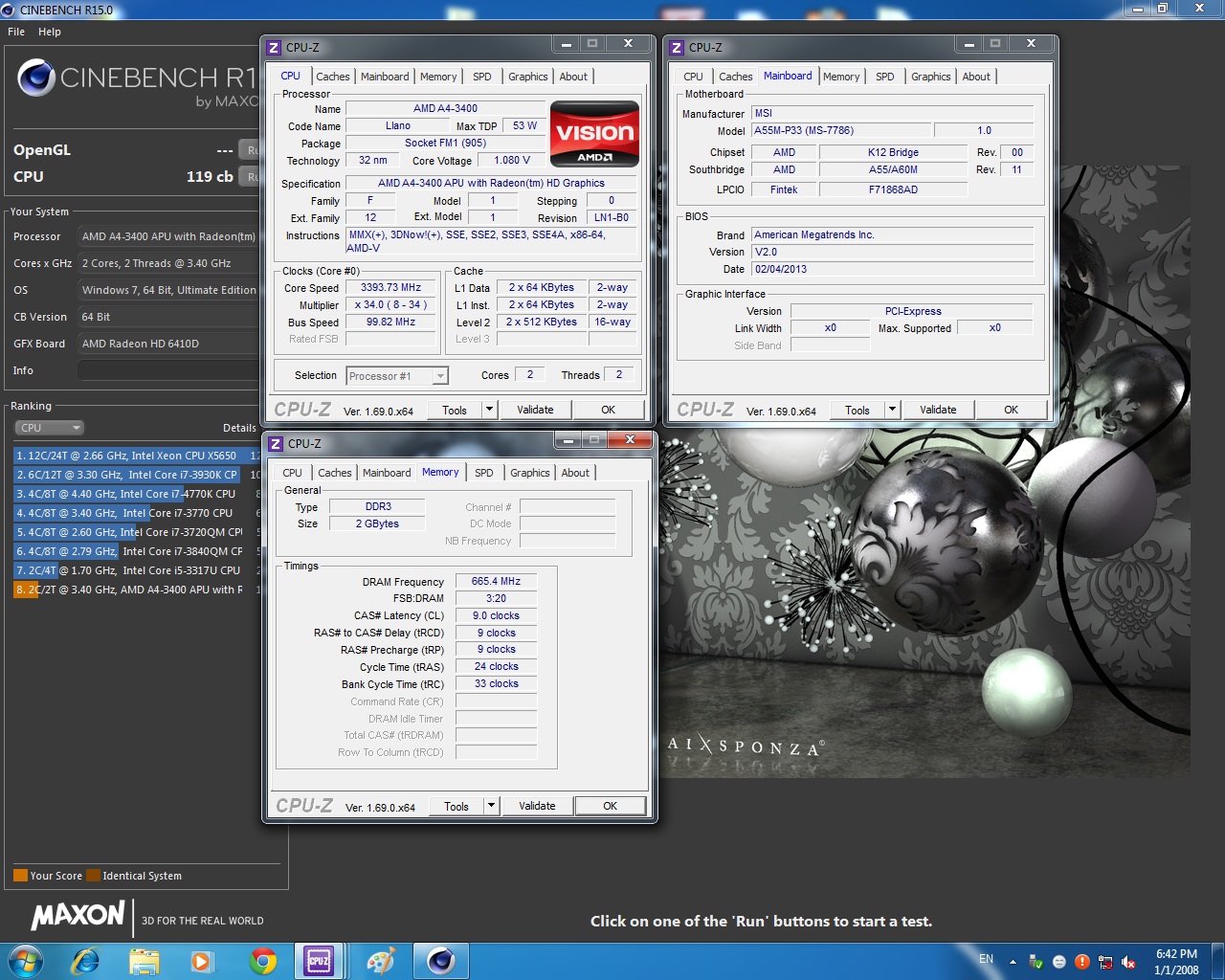Click the Windows Start orb
The image size is (1225, 980).
25,961
